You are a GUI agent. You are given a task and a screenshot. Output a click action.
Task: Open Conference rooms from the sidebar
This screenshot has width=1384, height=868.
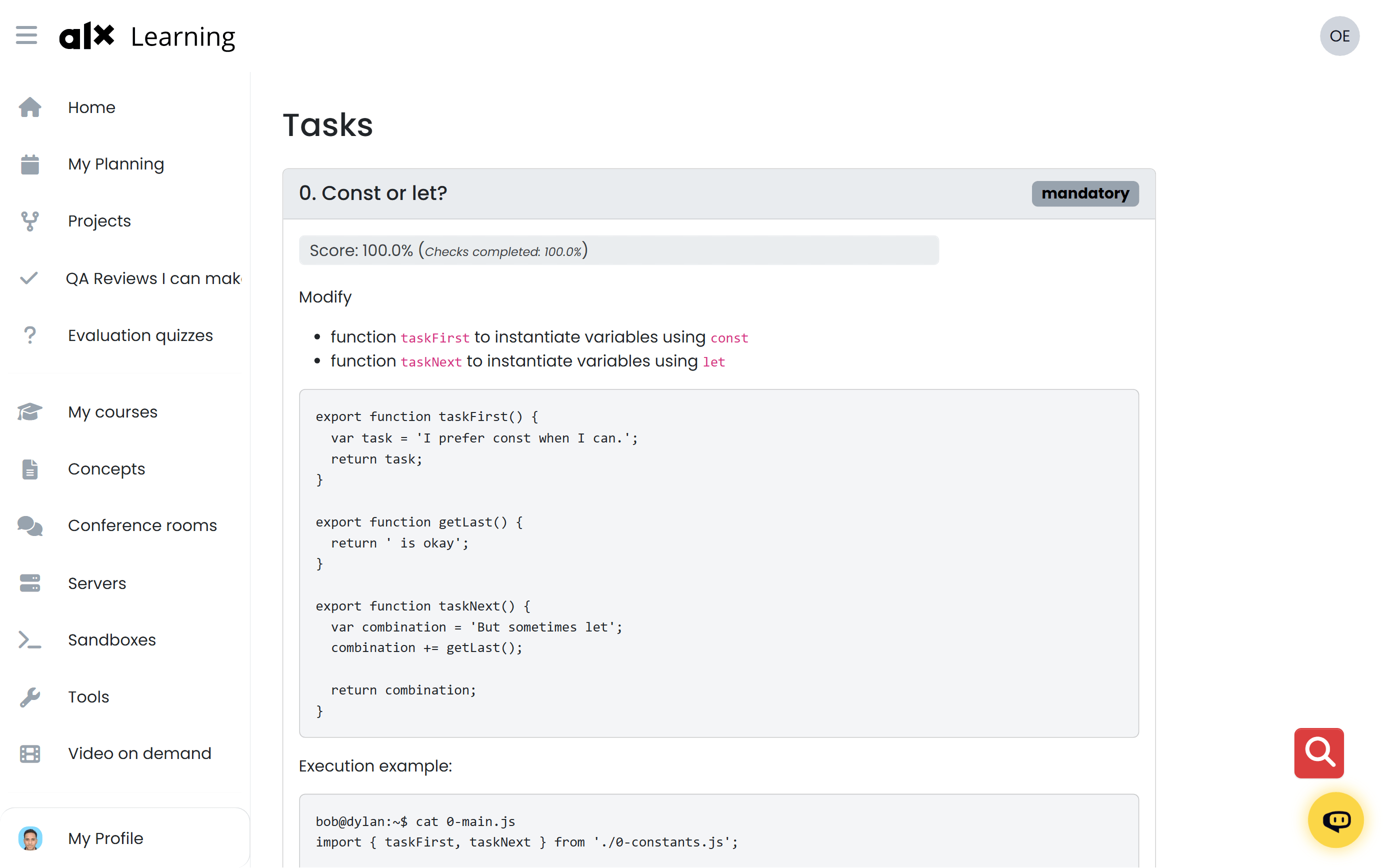142,524
